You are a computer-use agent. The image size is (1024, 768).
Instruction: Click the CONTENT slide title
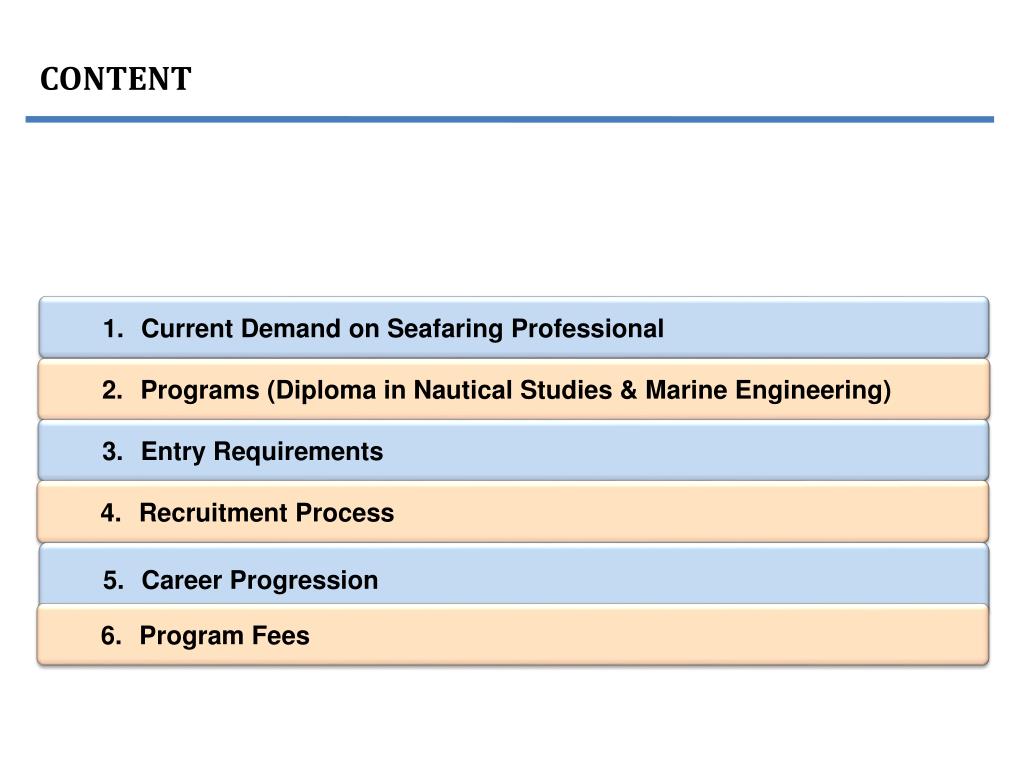tap(116, 79)
